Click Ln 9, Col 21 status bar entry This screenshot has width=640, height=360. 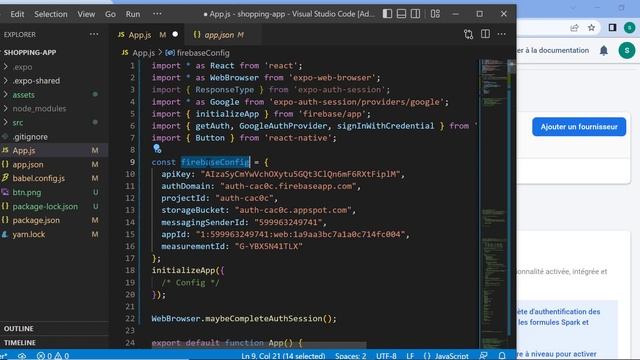[283, 356]
